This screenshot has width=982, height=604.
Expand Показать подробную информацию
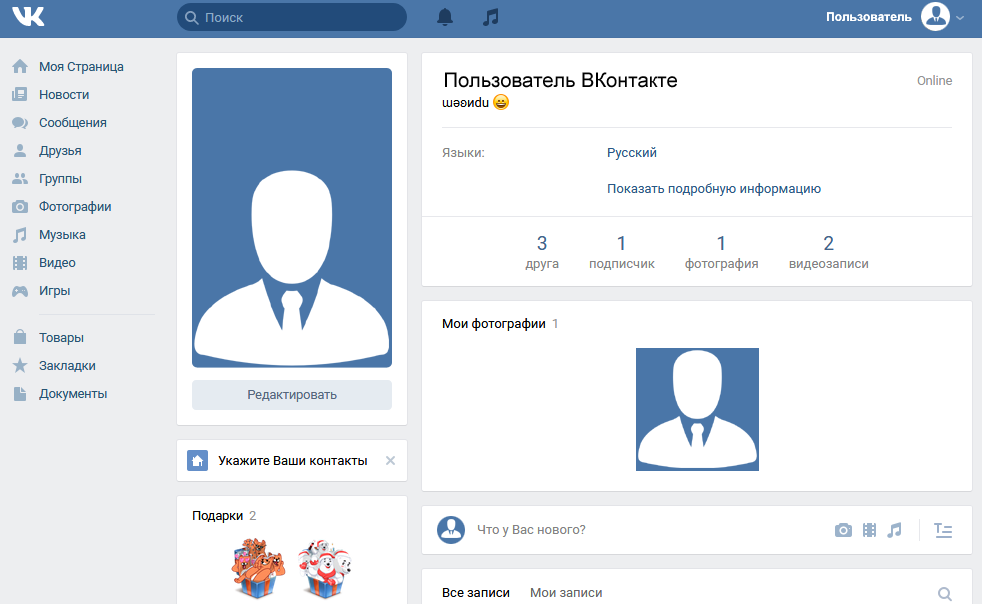click(x=714, y=189)
